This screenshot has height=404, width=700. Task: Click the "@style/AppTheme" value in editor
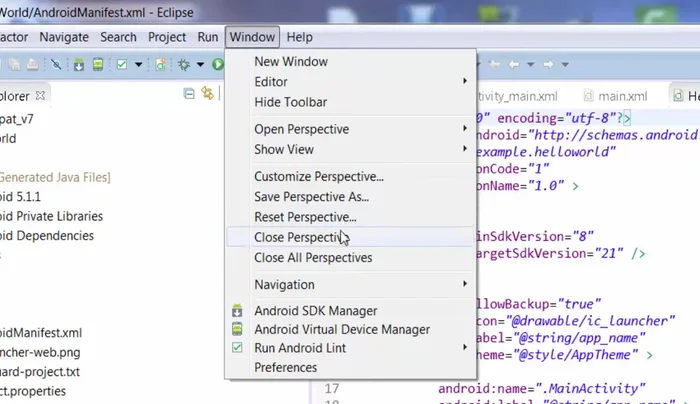click(579, 355)
